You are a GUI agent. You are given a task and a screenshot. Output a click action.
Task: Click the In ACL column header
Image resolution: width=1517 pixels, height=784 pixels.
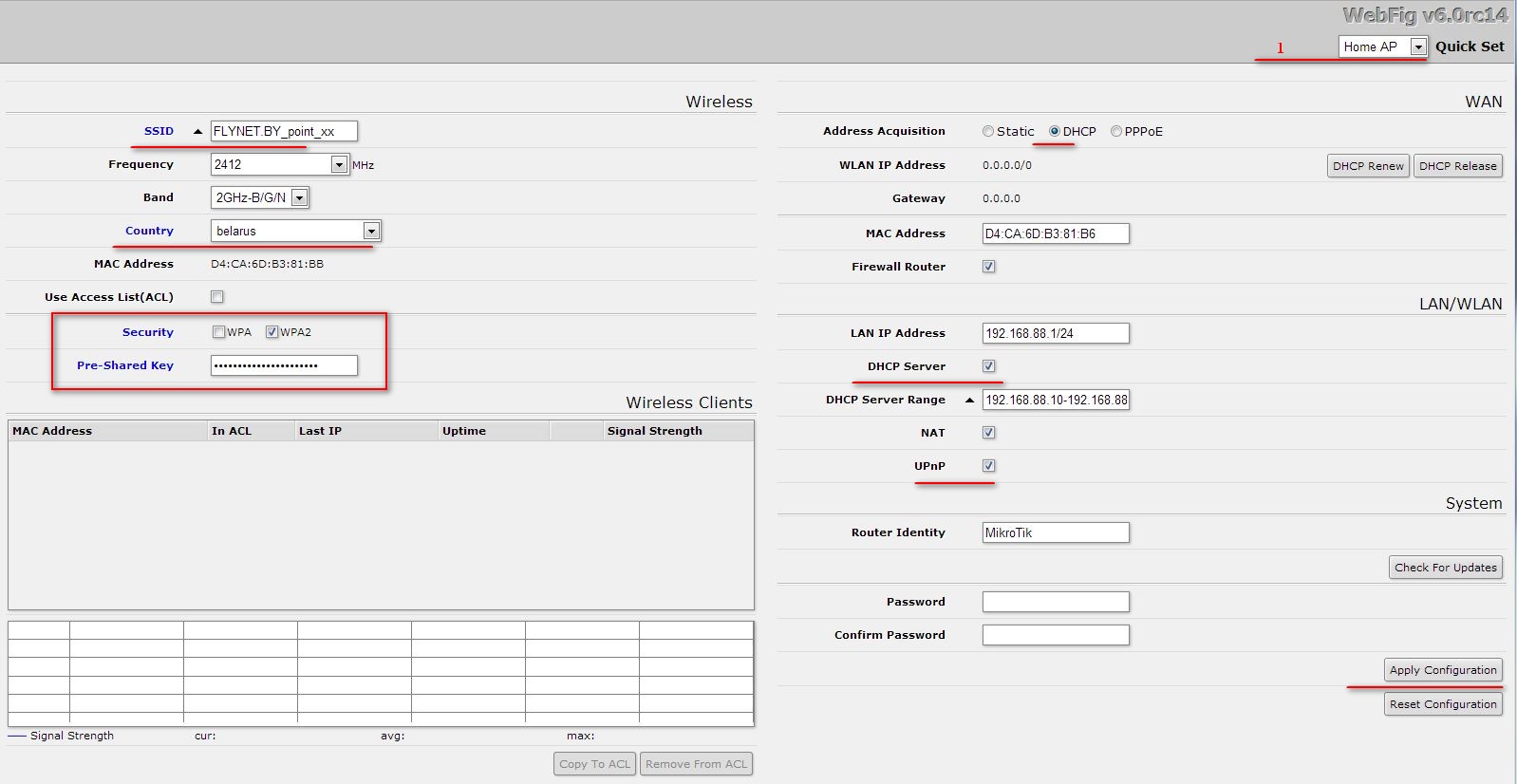[x=251, y=431]
